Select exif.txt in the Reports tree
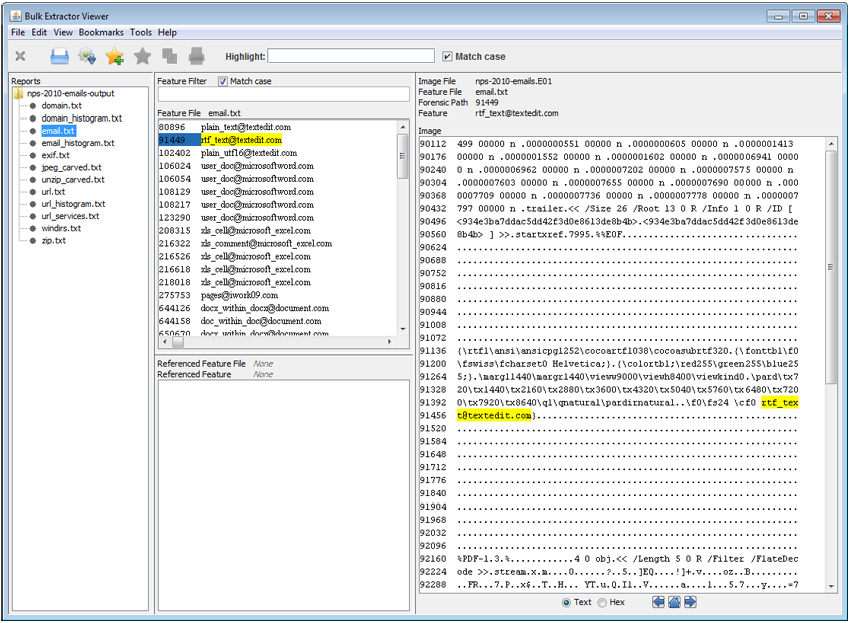Screen dimensions: 853x623 55,155
